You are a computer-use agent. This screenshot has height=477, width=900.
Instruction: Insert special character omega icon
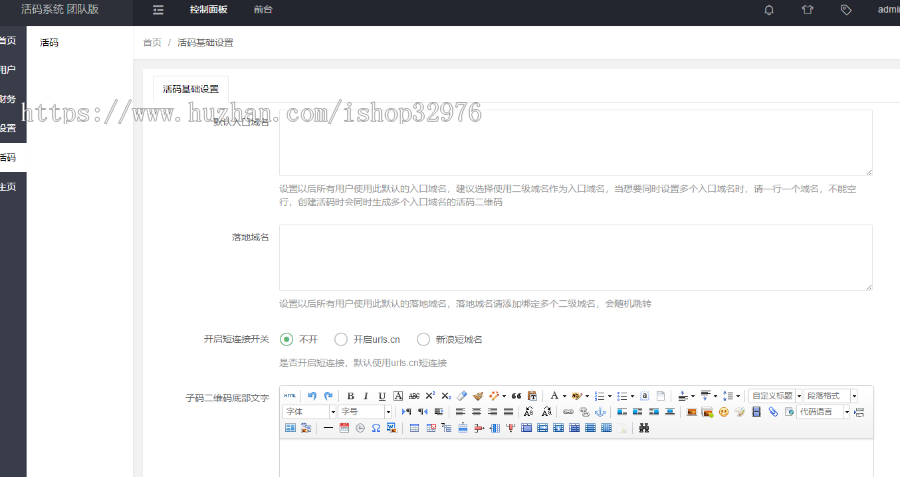pos(376,428)
